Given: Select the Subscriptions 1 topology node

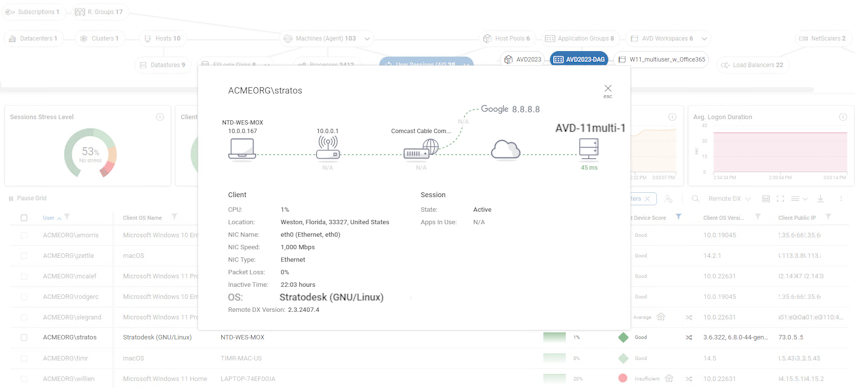Looking at the screenshot, I should 35,12.
